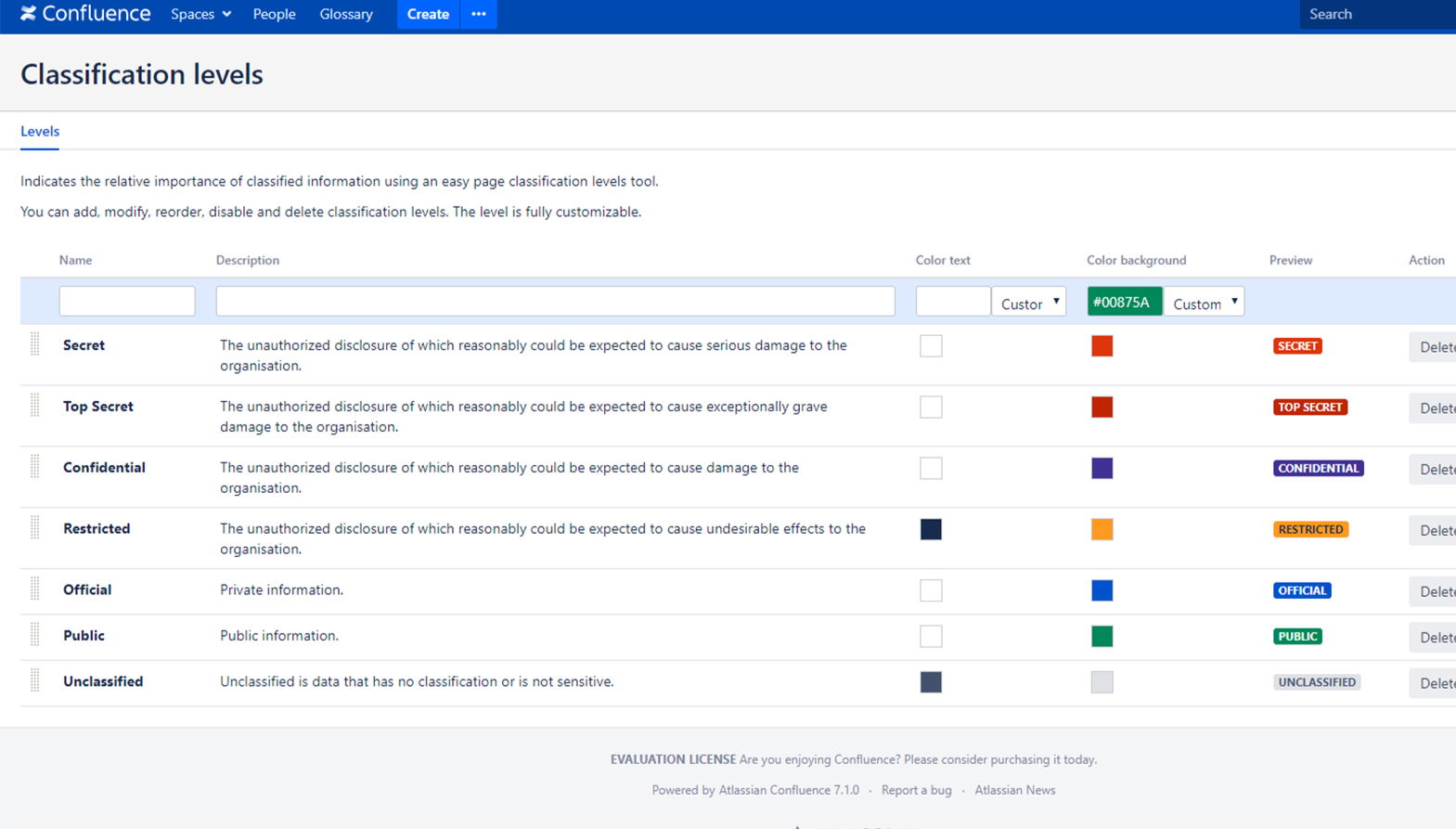Open the more options ellipsis menu

pos(478,14)
